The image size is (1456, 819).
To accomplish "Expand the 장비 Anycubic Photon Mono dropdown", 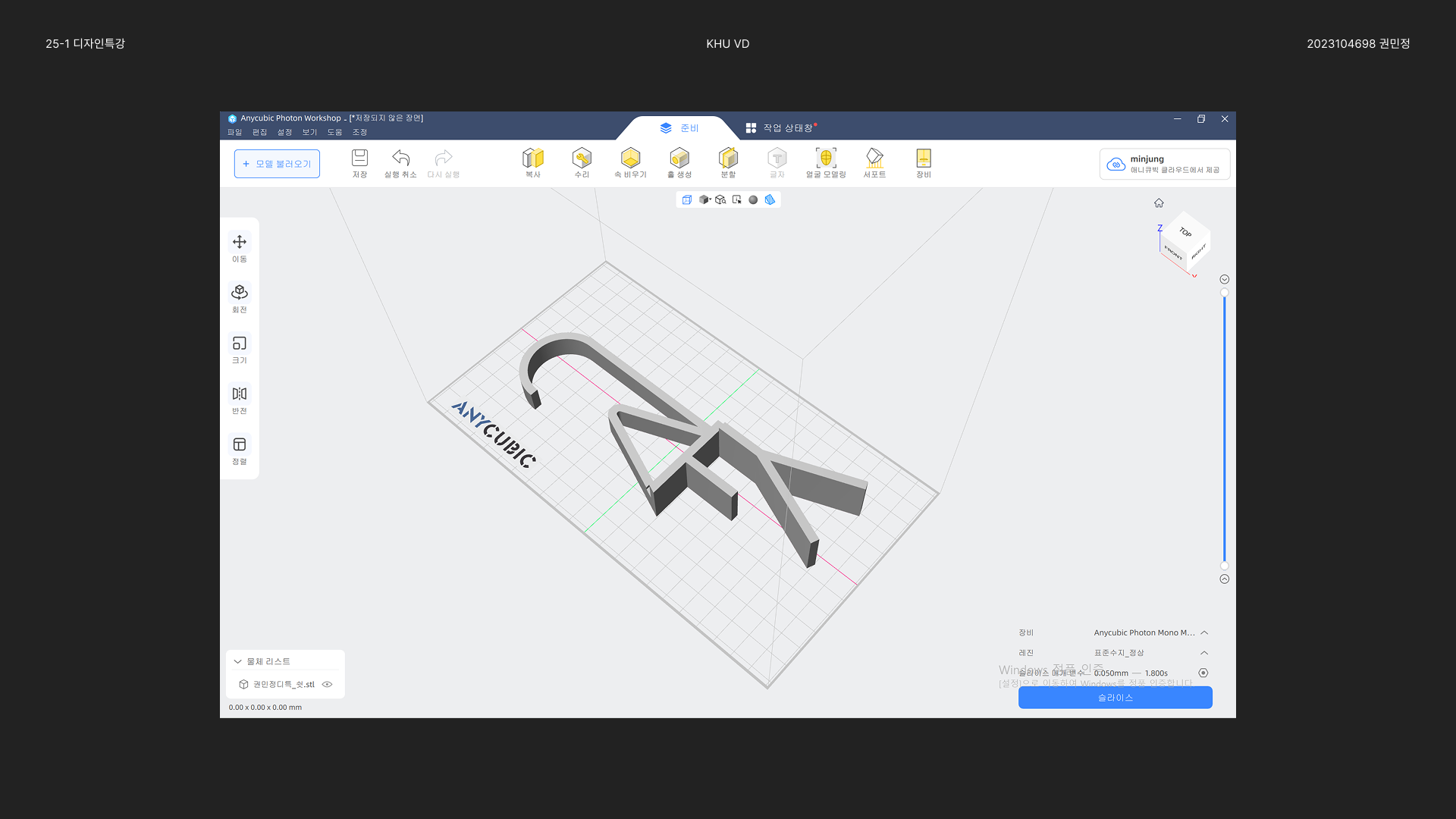I will pos(1204,632).
